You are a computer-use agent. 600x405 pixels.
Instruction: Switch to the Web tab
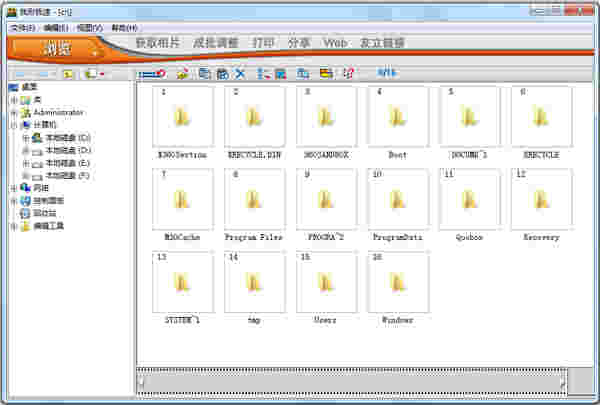336,43
